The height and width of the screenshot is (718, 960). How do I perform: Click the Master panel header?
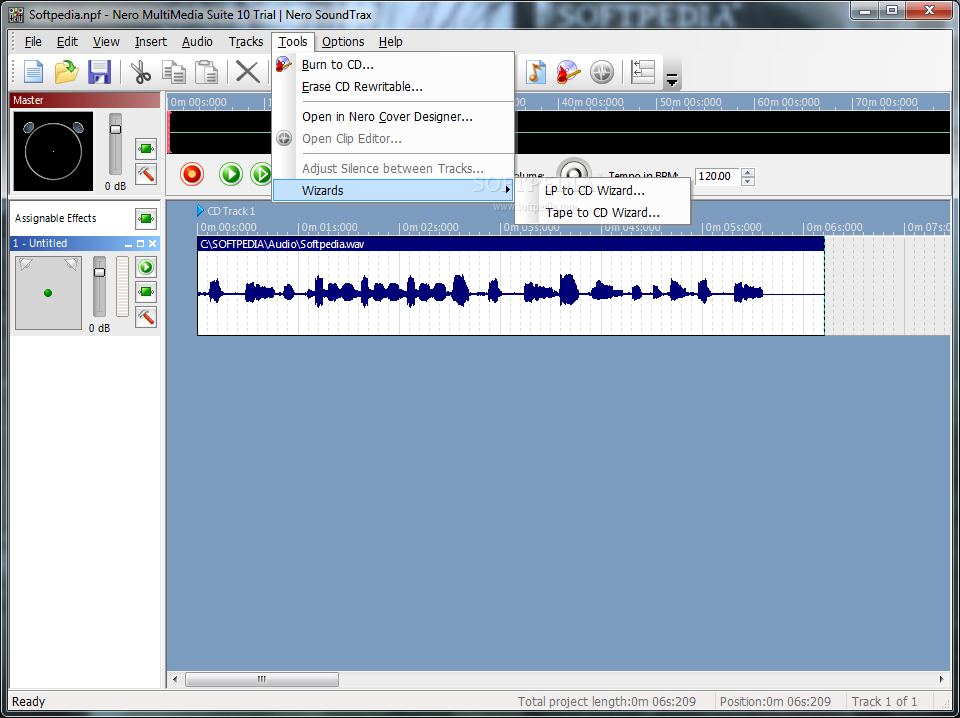click(85, 100)
